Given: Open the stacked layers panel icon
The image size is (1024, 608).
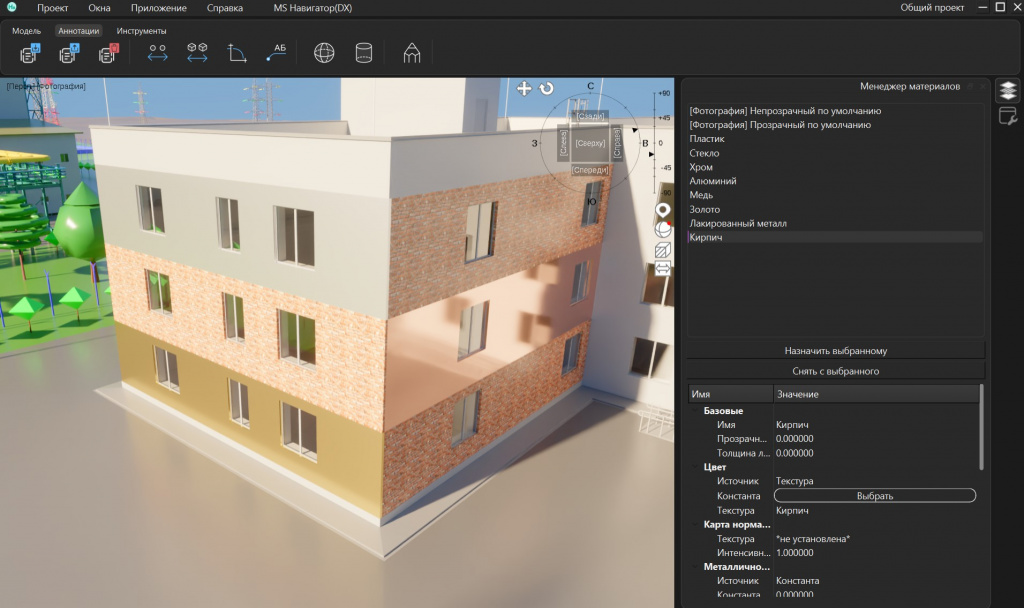Looking at the screenshot, I should pos(1008,91).
